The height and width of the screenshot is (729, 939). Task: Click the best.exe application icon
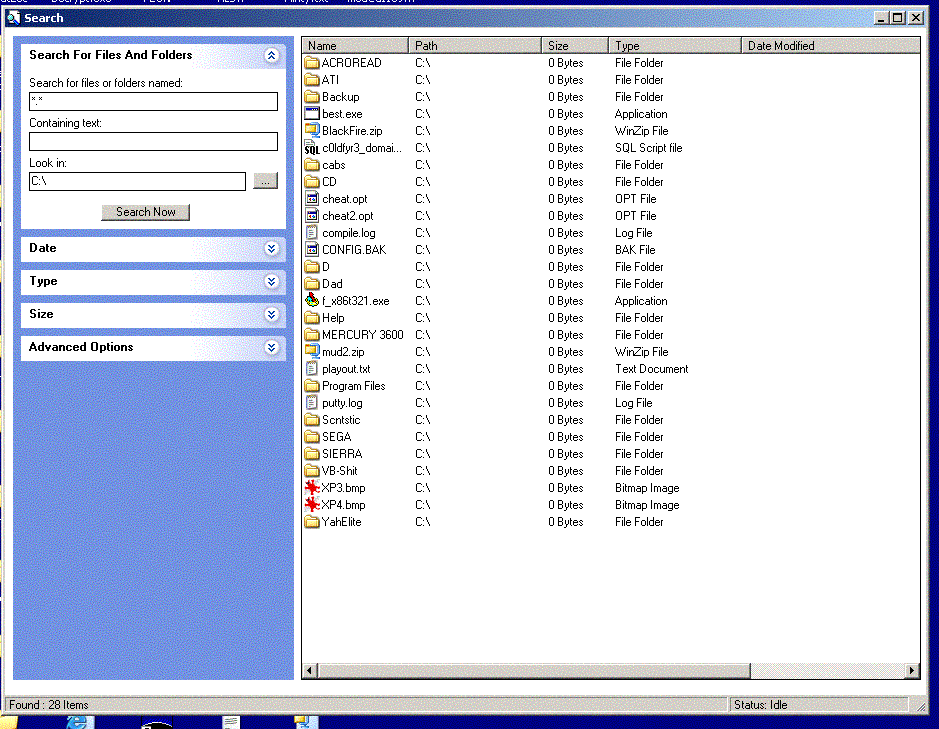click(312, 114)
